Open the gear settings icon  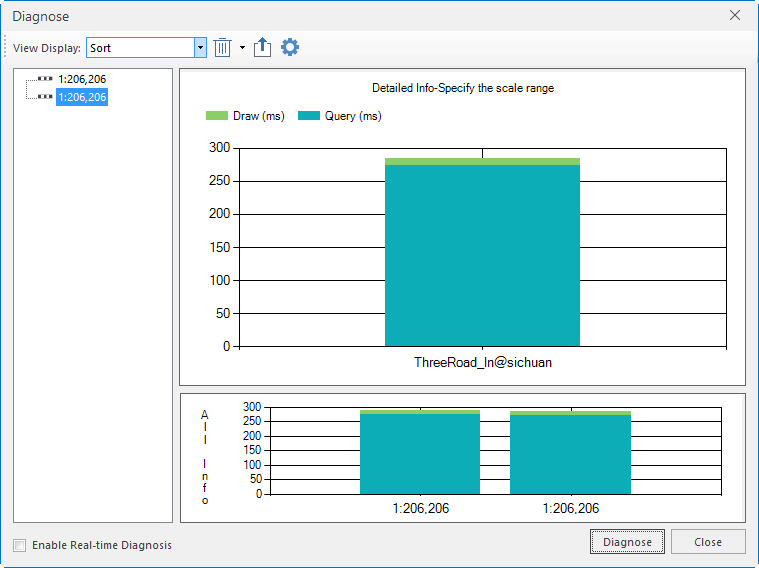tap(290, 48)
